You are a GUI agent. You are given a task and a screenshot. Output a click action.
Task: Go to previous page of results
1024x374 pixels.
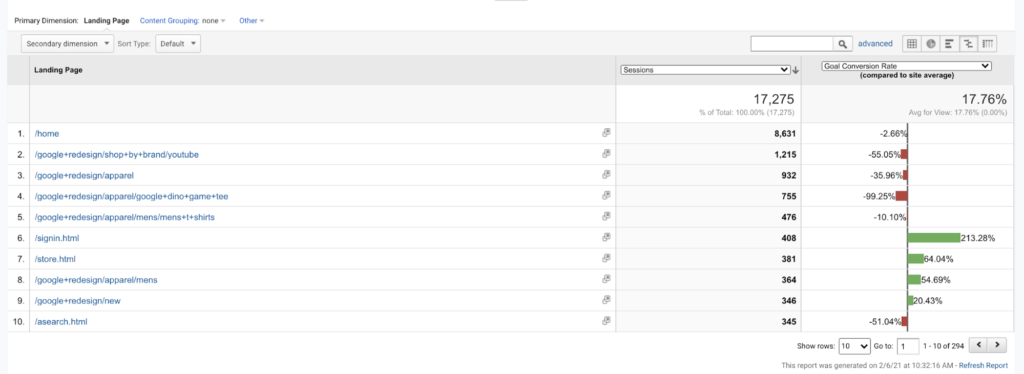[x=978, y=345]
